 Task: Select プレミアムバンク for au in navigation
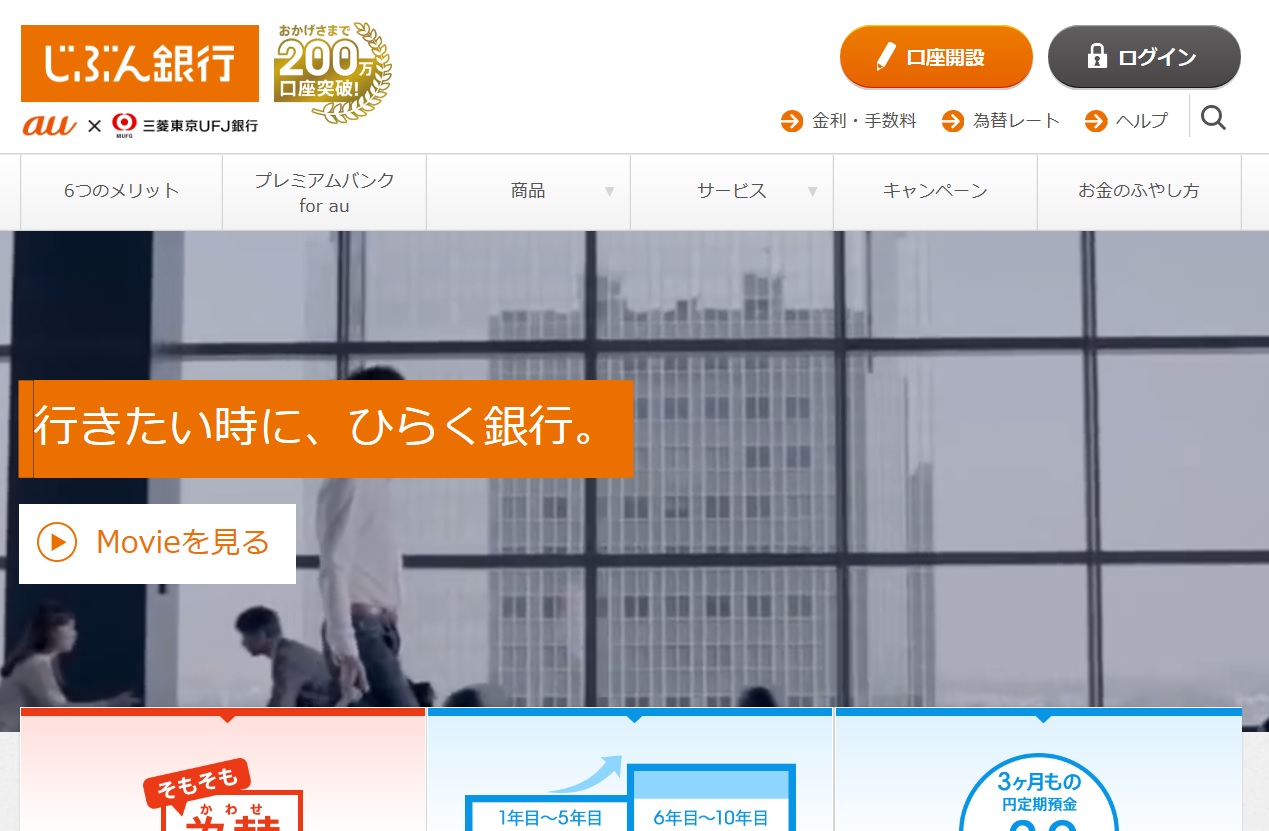323,191
